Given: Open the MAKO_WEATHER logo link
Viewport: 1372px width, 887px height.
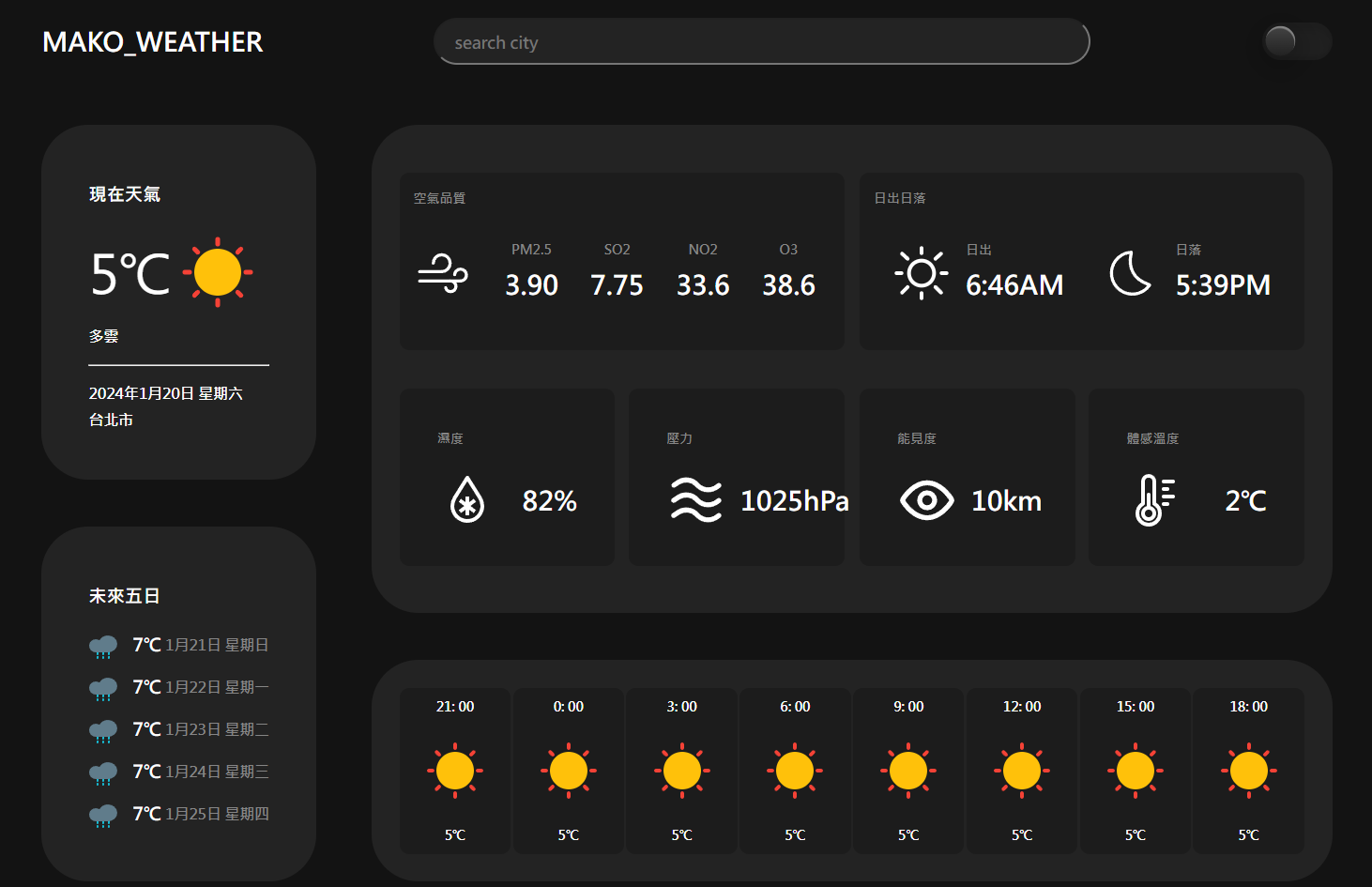Looking at the screenshot, I should (x=153, y=42).
